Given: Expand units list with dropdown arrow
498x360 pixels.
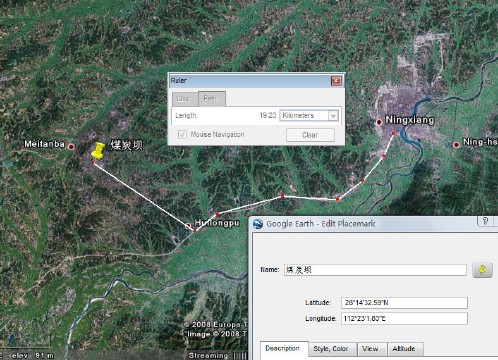Looking at the screenshot, I should click(333, 116).
